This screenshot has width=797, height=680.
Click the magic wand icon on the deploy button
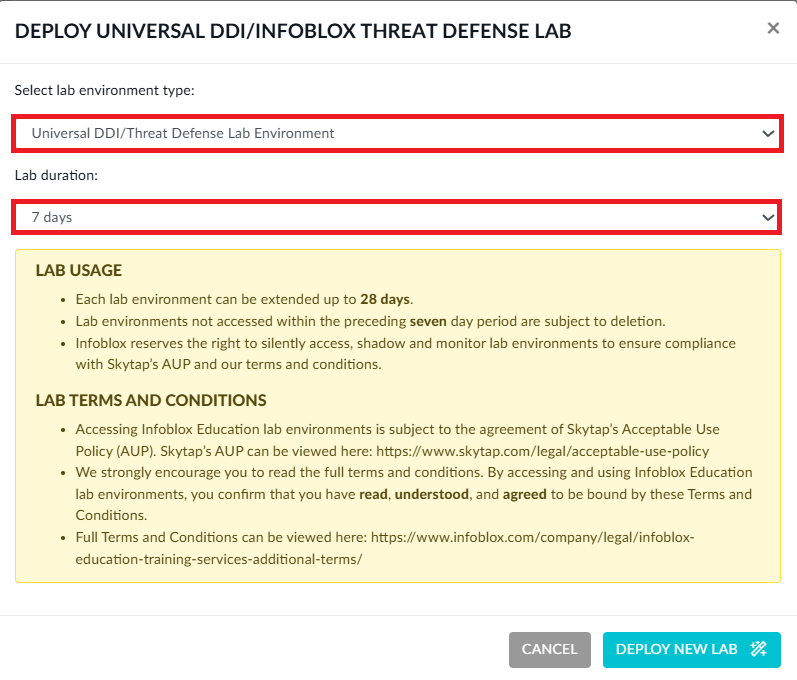(x=758, y=649)
